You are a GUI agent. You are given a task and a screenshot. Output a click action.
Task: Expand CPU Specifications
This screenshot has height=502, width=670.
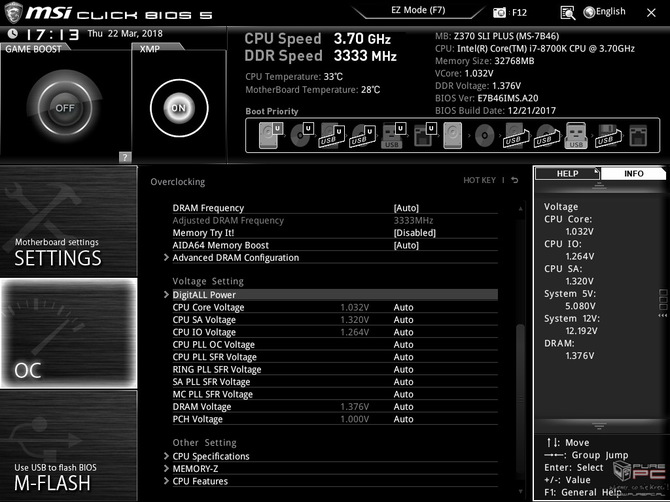click(211, 456)
